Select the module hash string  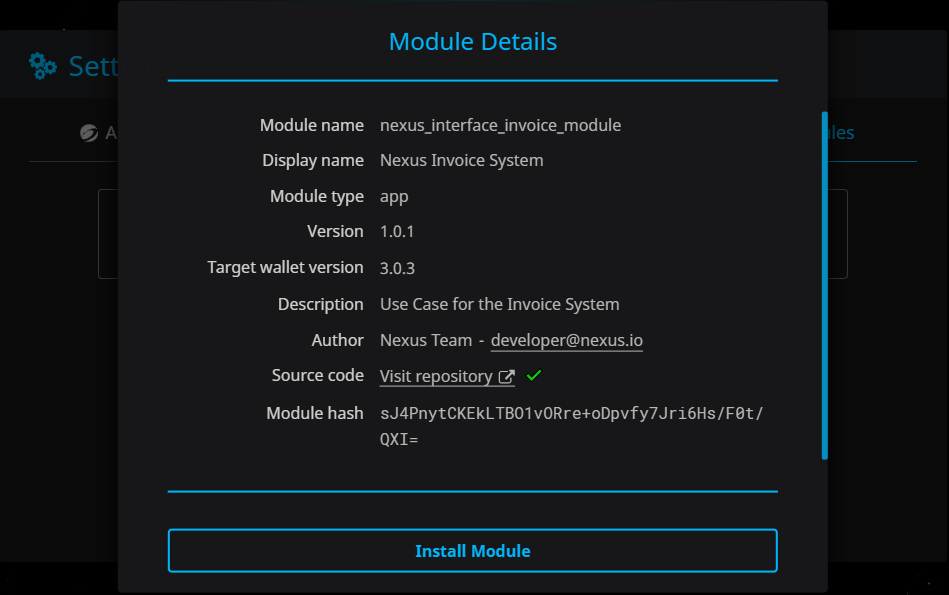[571, 426]
